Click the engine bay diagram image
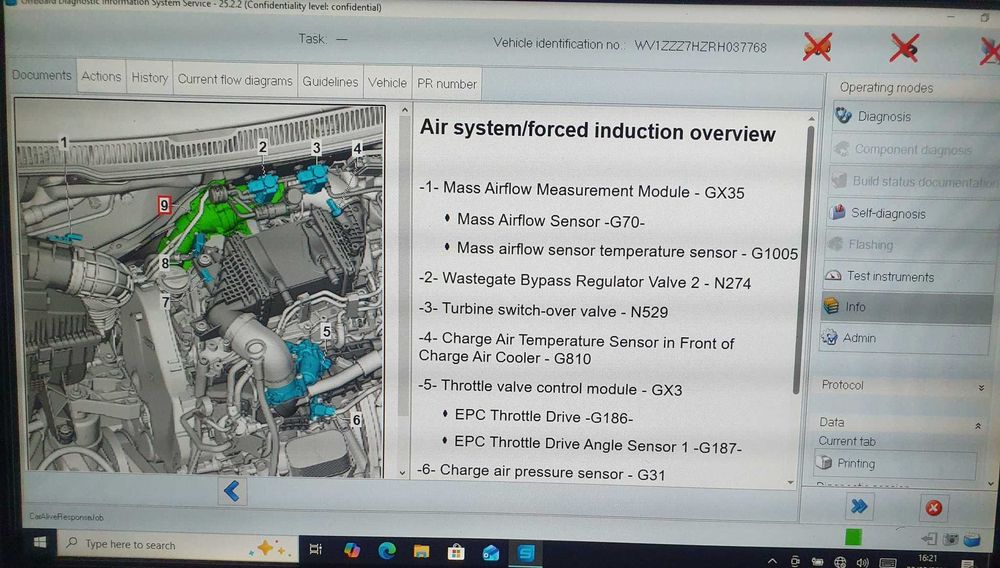 tap(200, 287)
